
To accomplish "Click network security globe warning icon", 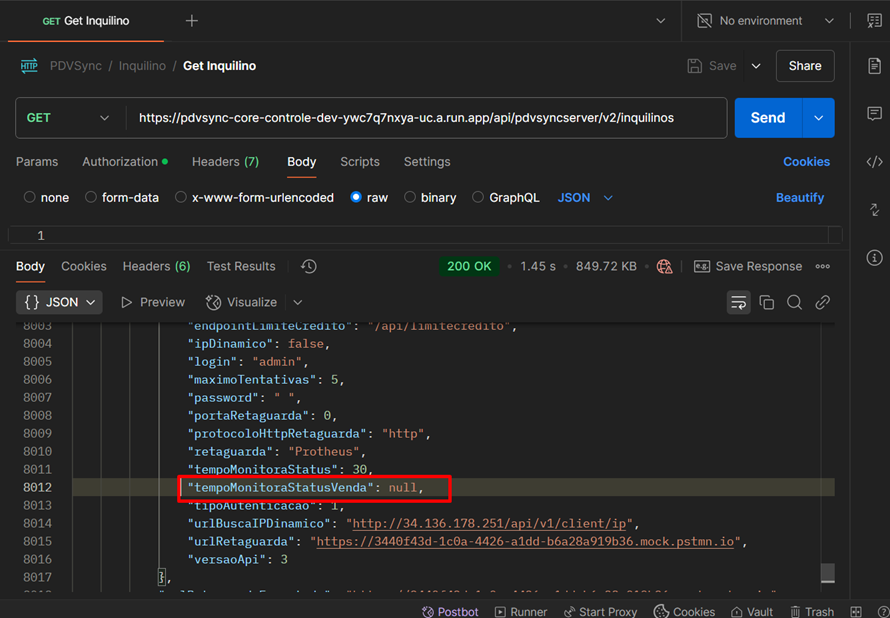I will click(665, 266).
